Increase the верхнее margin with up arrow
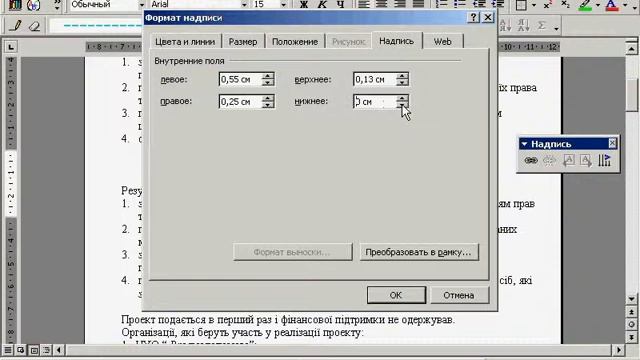 pos(402,76)
